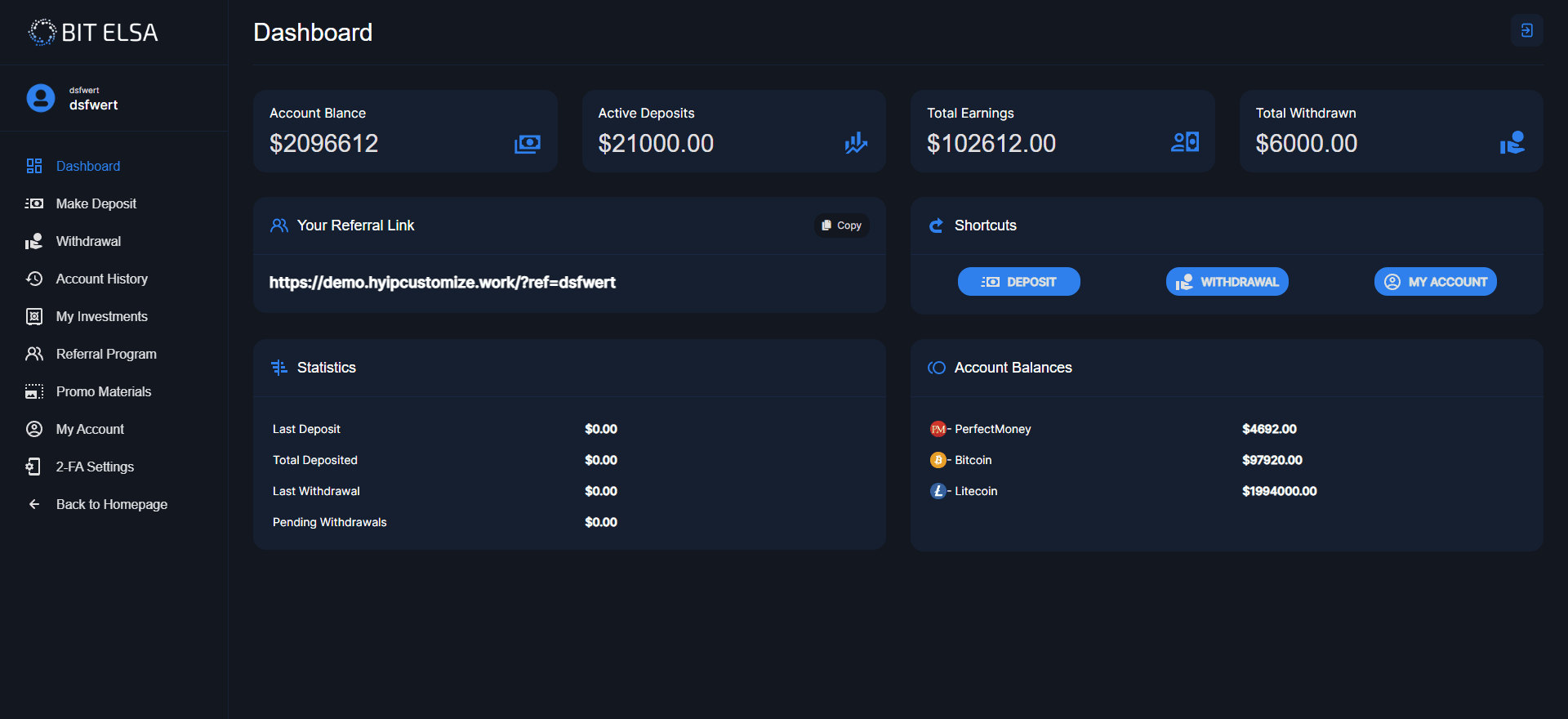Image resolution: width=1568 pixels, height=719 pixels.
Task: Click the DEPOSIT shortcut button
Action: point(1019,282)
